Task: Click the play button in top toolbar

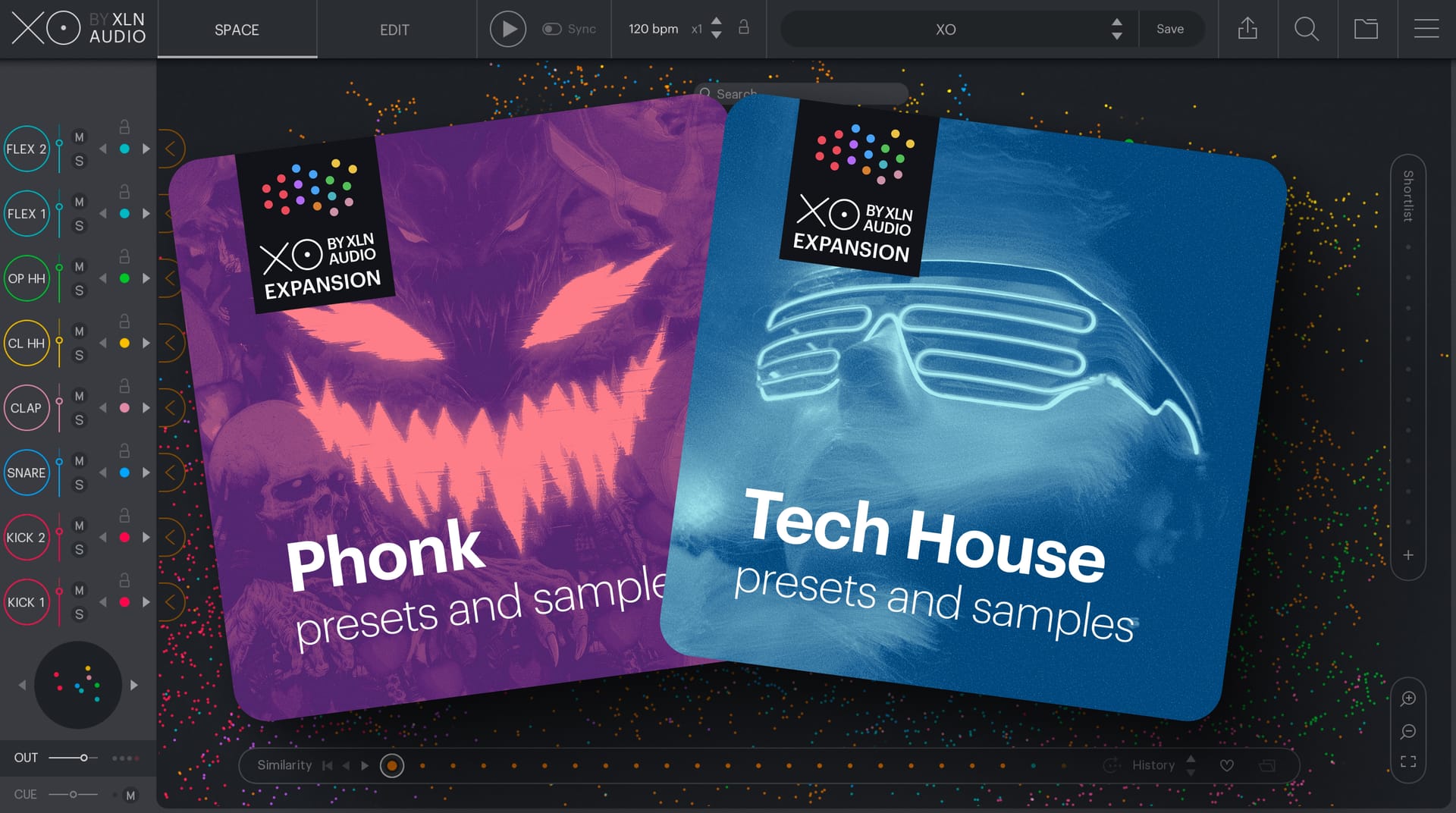Action: [x=507, y=30]
